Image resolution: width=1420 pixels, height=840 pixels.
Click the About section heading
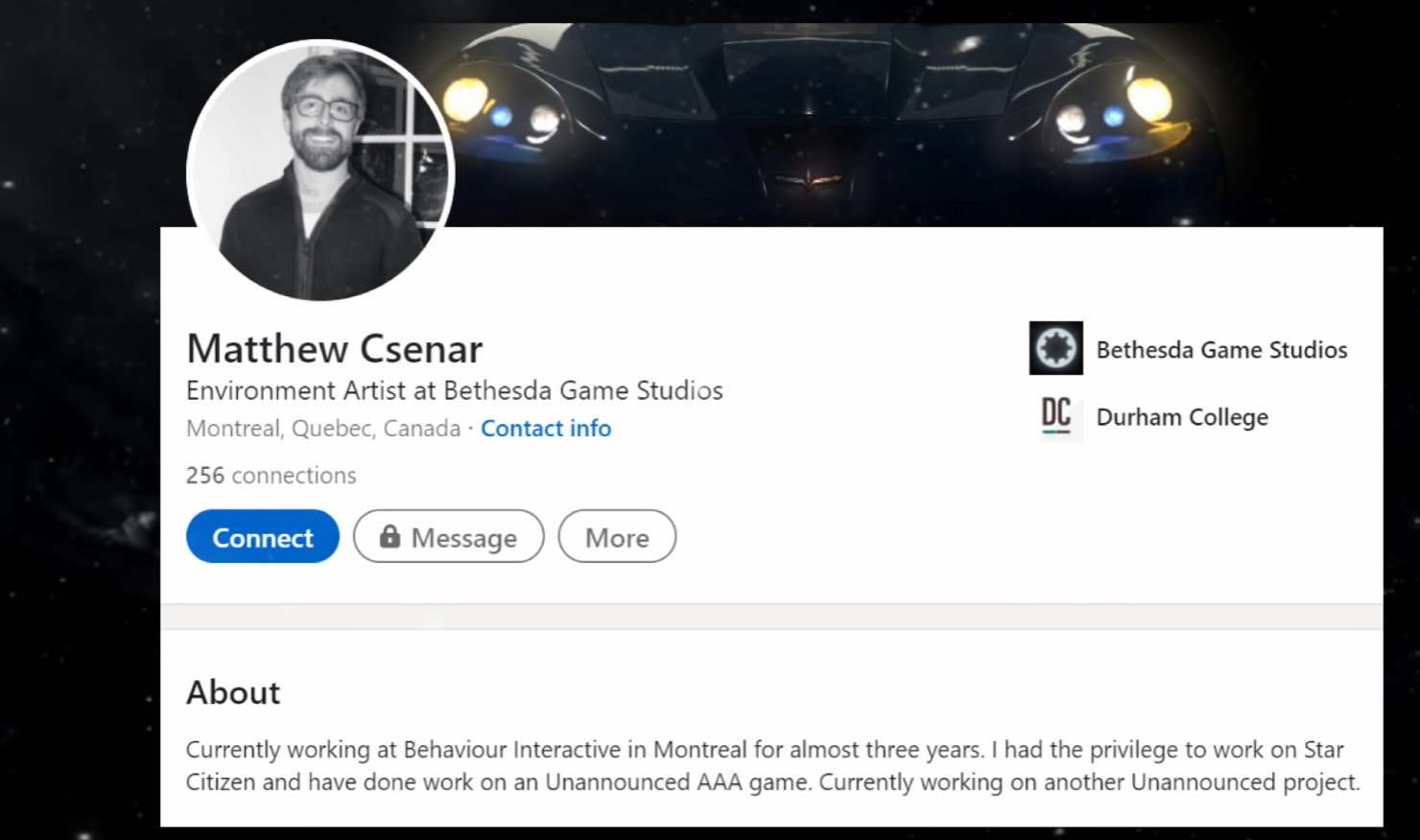coord(233,692)
